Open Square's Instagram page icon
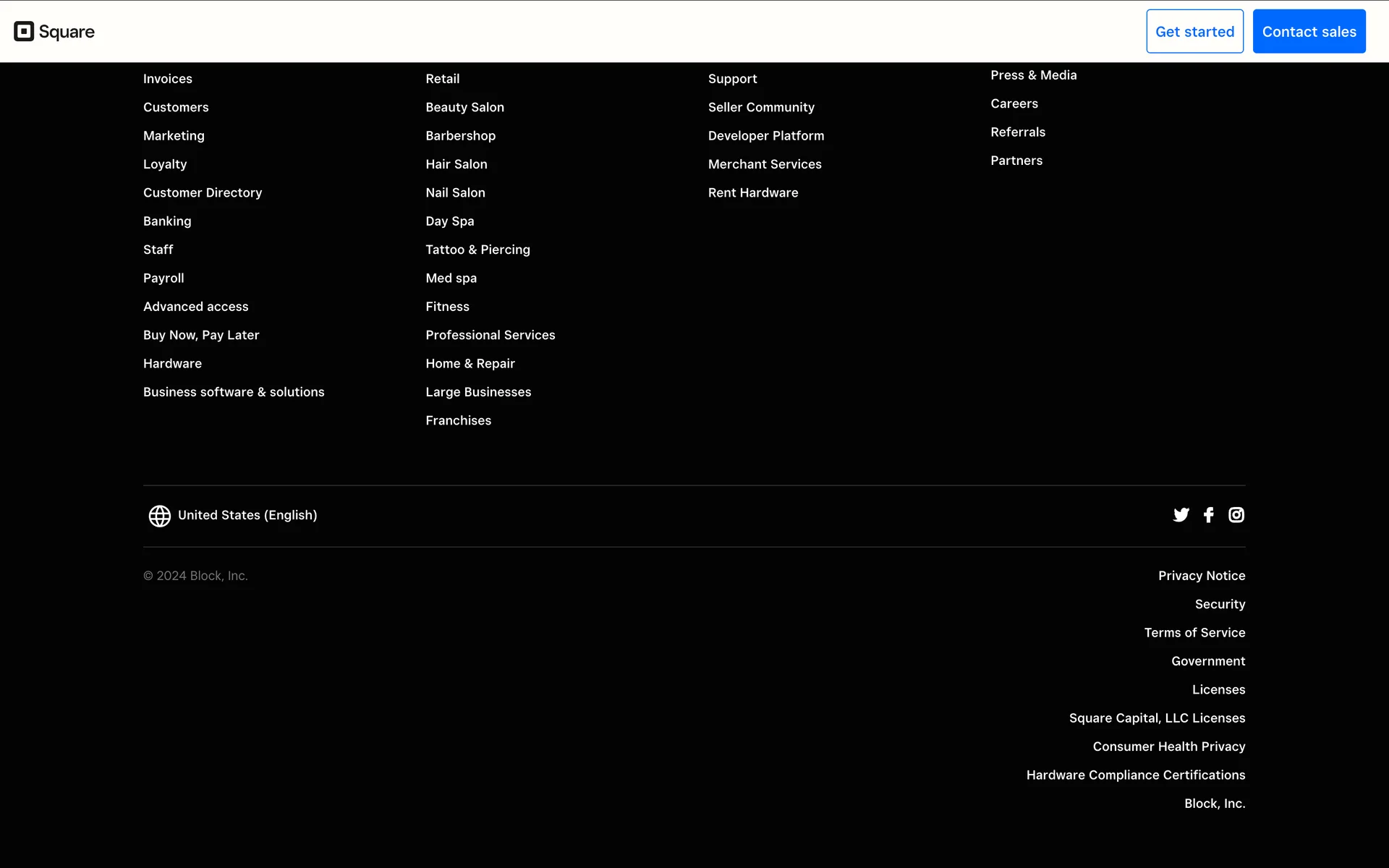The height and width of the screenshot is (868, 1389). click(x=1236, y=515)
